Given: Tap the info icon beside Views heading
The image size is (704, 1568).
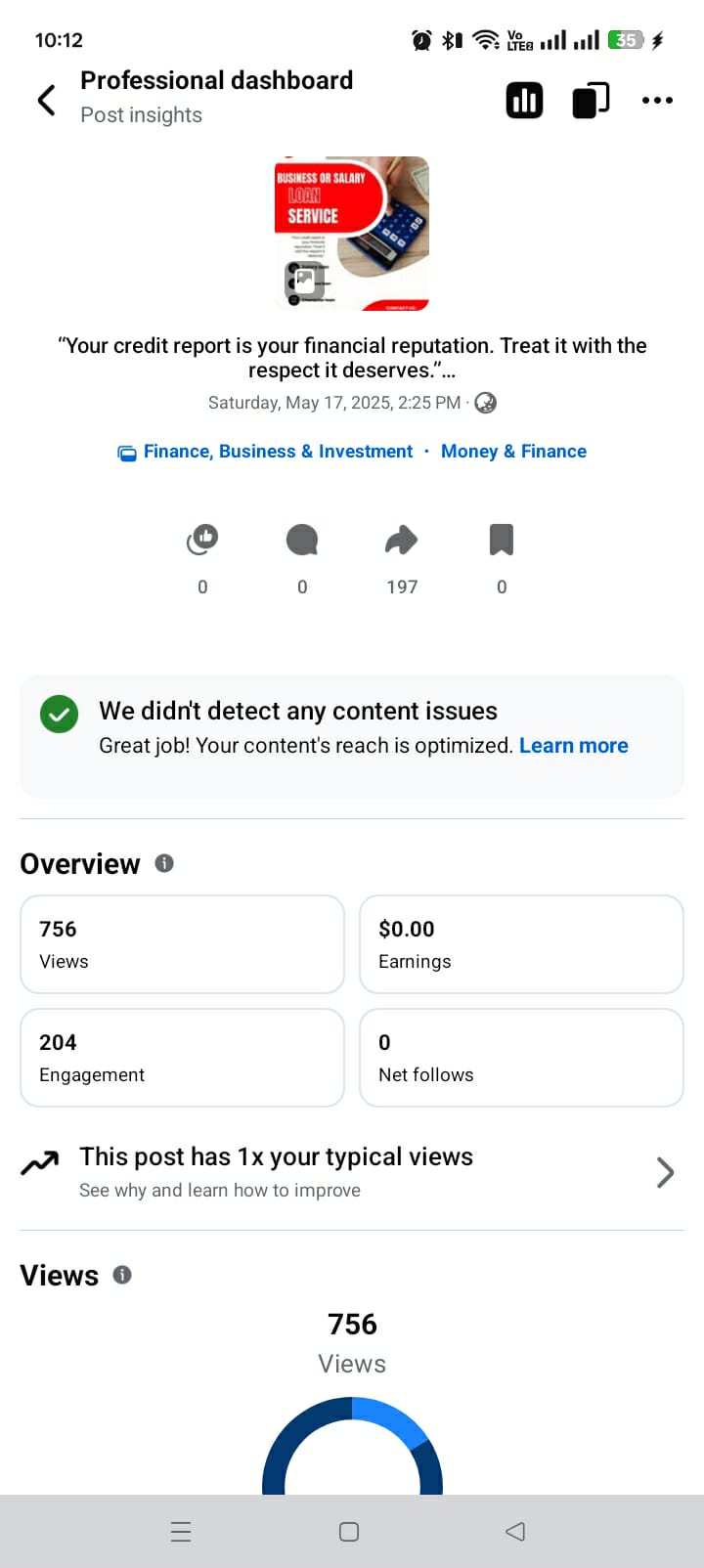Looking at the screenshot, I should [x=122, y=1275].
